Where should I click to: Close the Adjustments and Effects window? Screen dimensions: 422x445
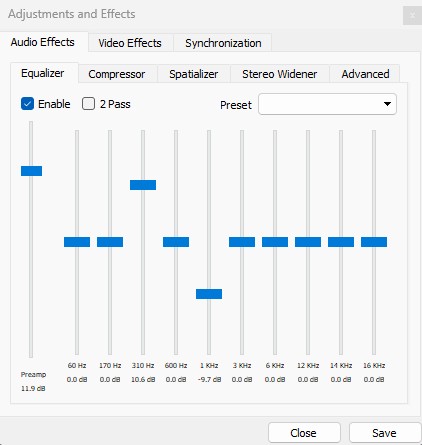coord(412,15)
